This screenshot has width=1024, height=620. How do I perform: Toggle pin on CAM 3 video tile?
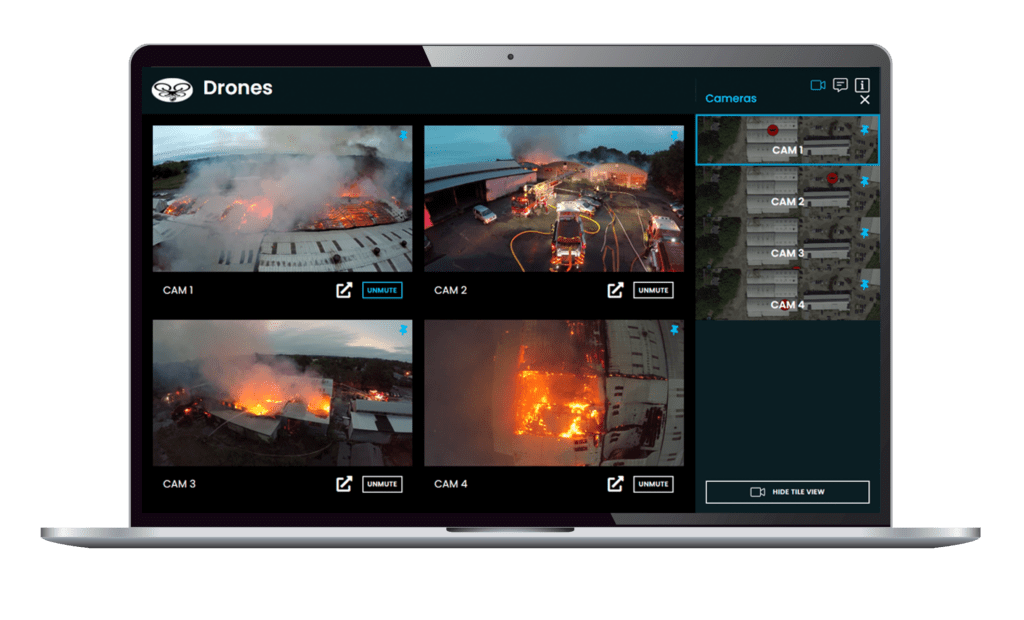(403, 330)
